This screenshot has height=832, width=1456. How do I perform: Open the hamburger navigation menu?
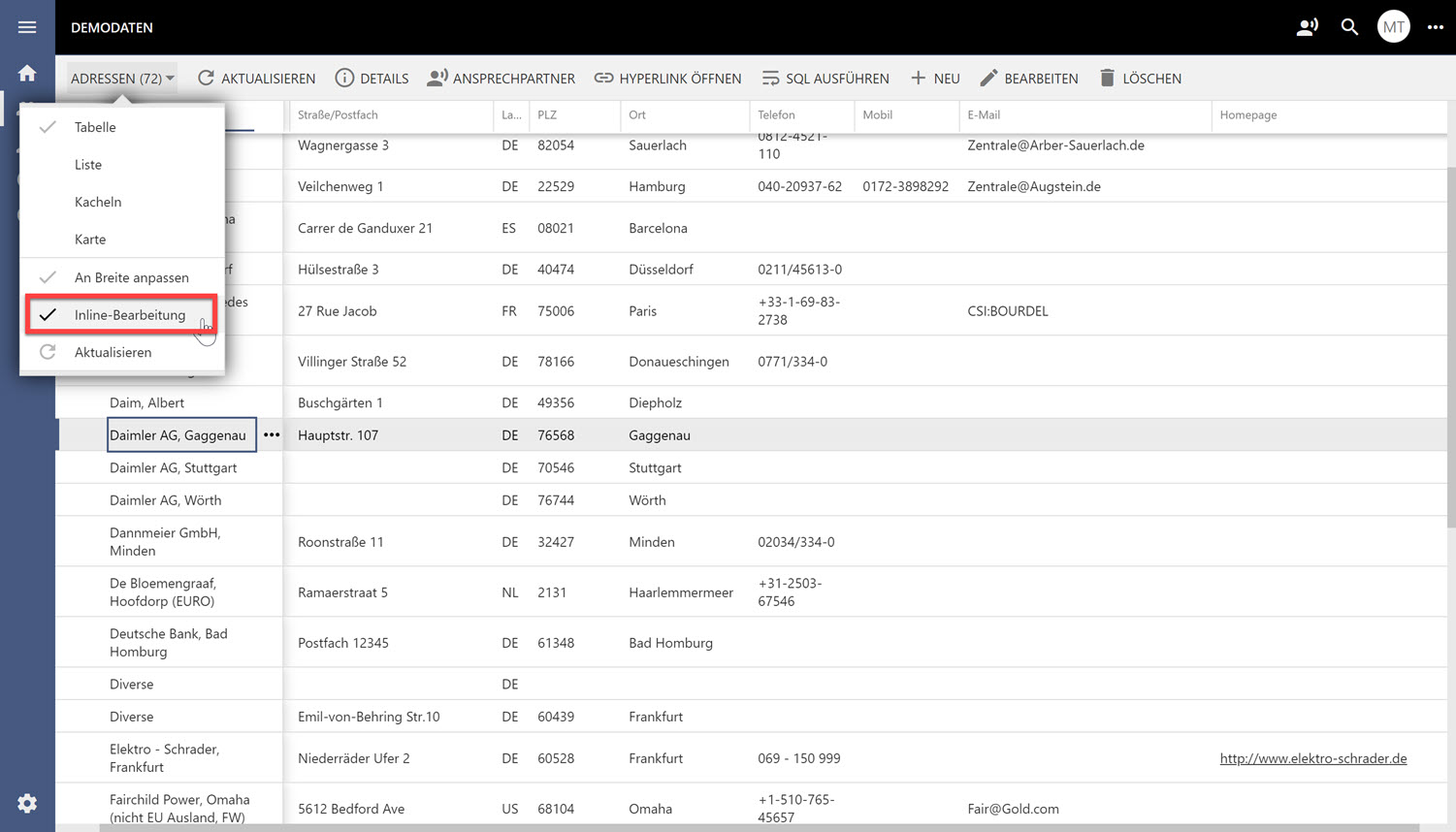point(27,27)
